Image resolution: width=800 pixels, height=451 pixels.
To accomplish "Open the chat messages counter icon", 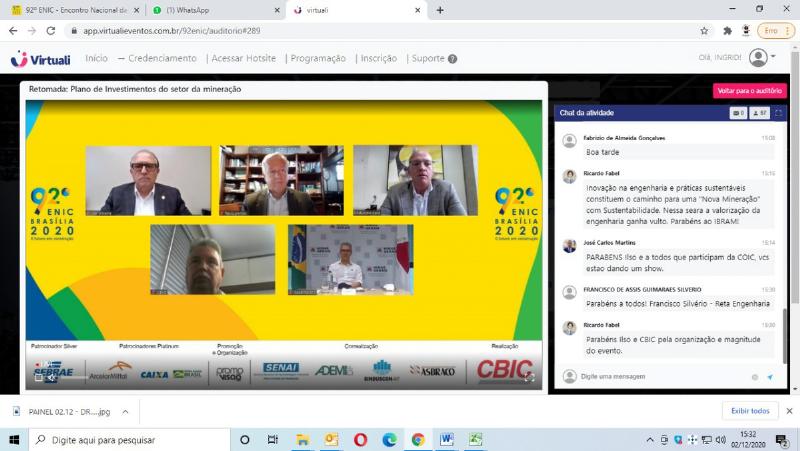I will click(738, 113).
